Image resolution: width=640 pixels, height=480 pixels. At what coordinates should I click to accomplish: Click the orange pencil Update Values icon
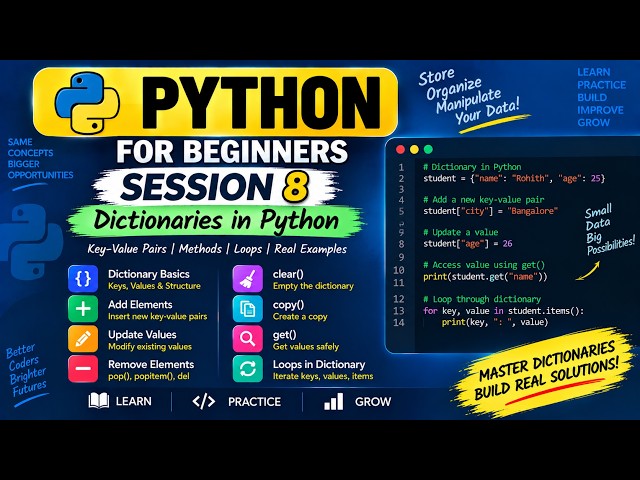coord(83,339)
